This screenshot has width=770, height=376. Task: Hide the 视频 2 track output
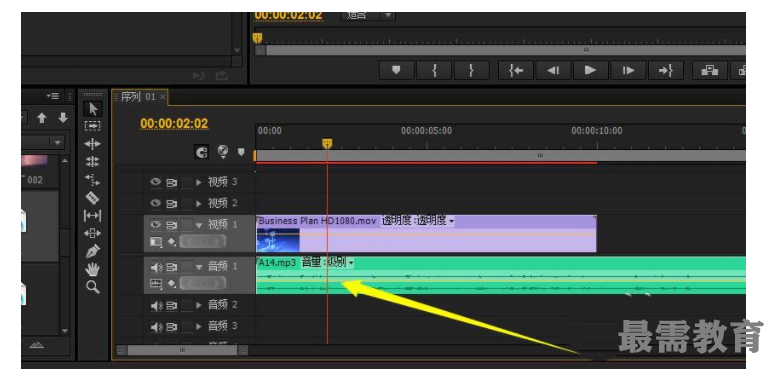[x=156, y=203]
